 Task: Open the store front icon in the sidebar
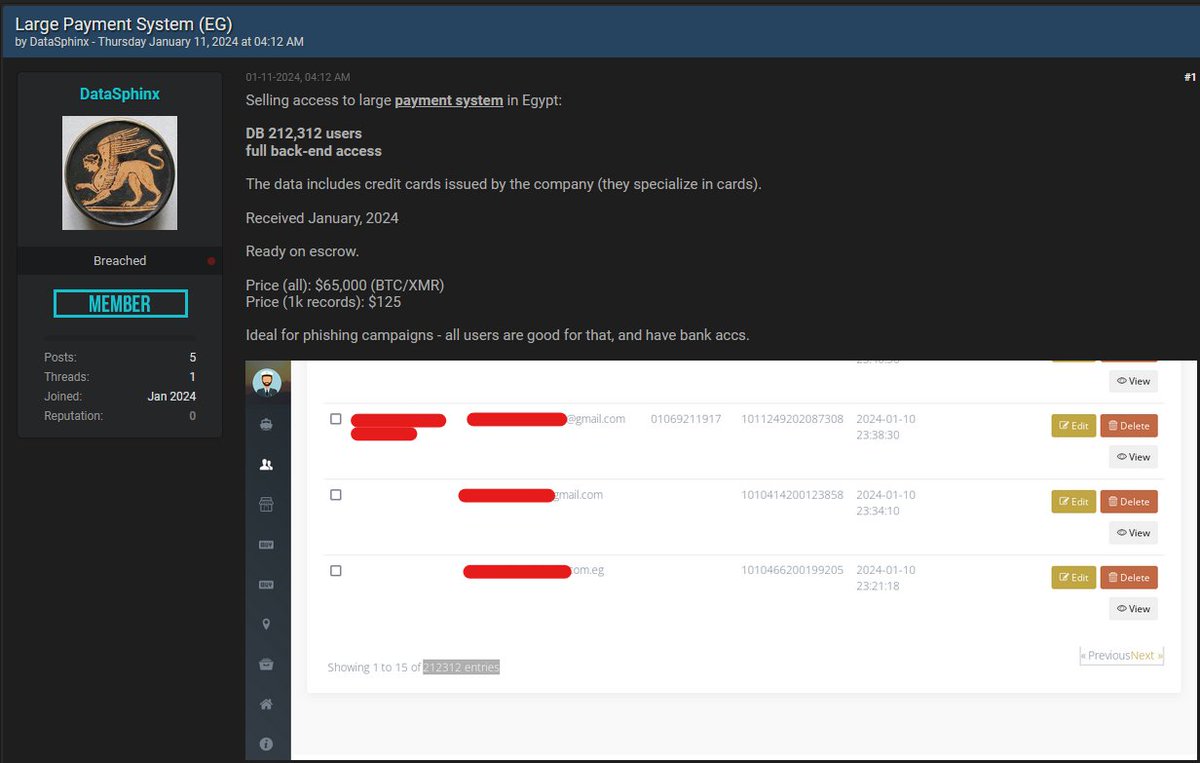pos(266,505)
